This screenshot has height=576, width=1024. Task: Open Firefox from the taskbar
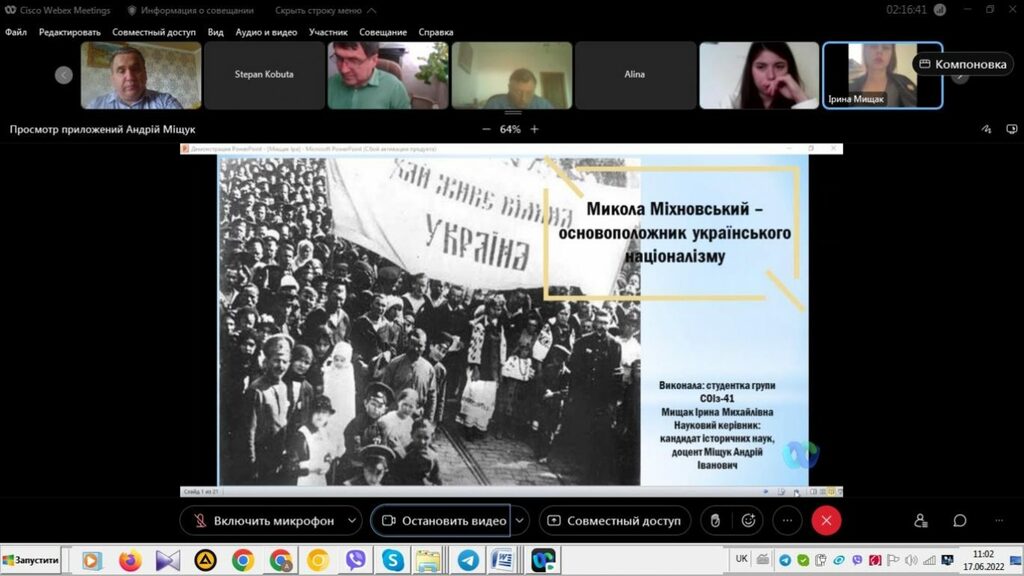[130, 560]
